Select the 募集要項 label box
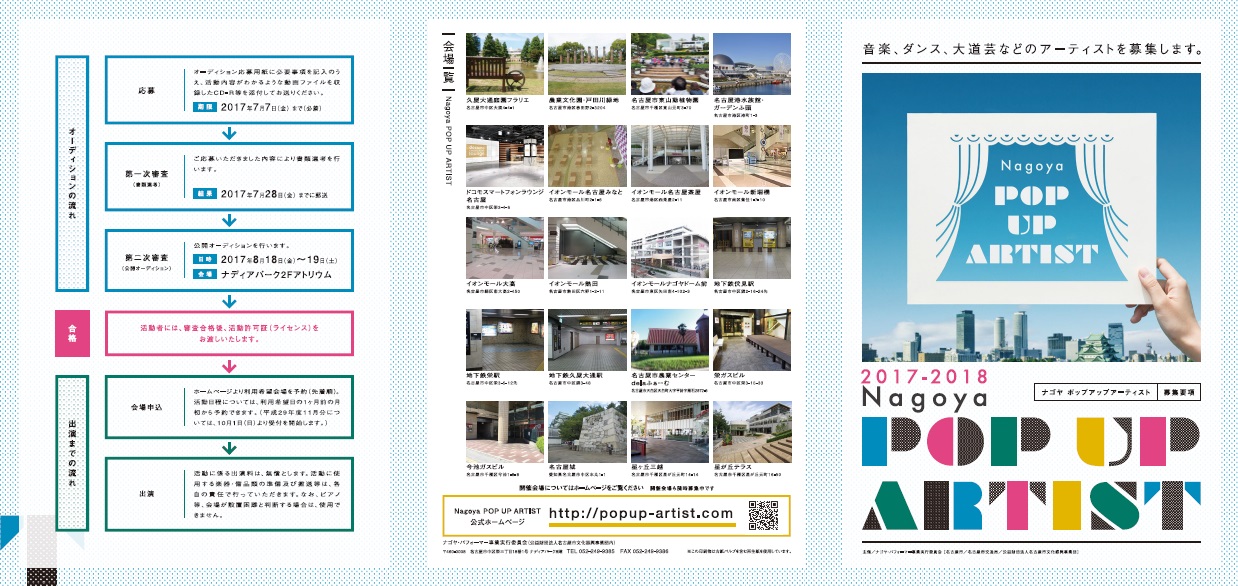This screenshot has width=1238, height=586. coord(1178,393)
